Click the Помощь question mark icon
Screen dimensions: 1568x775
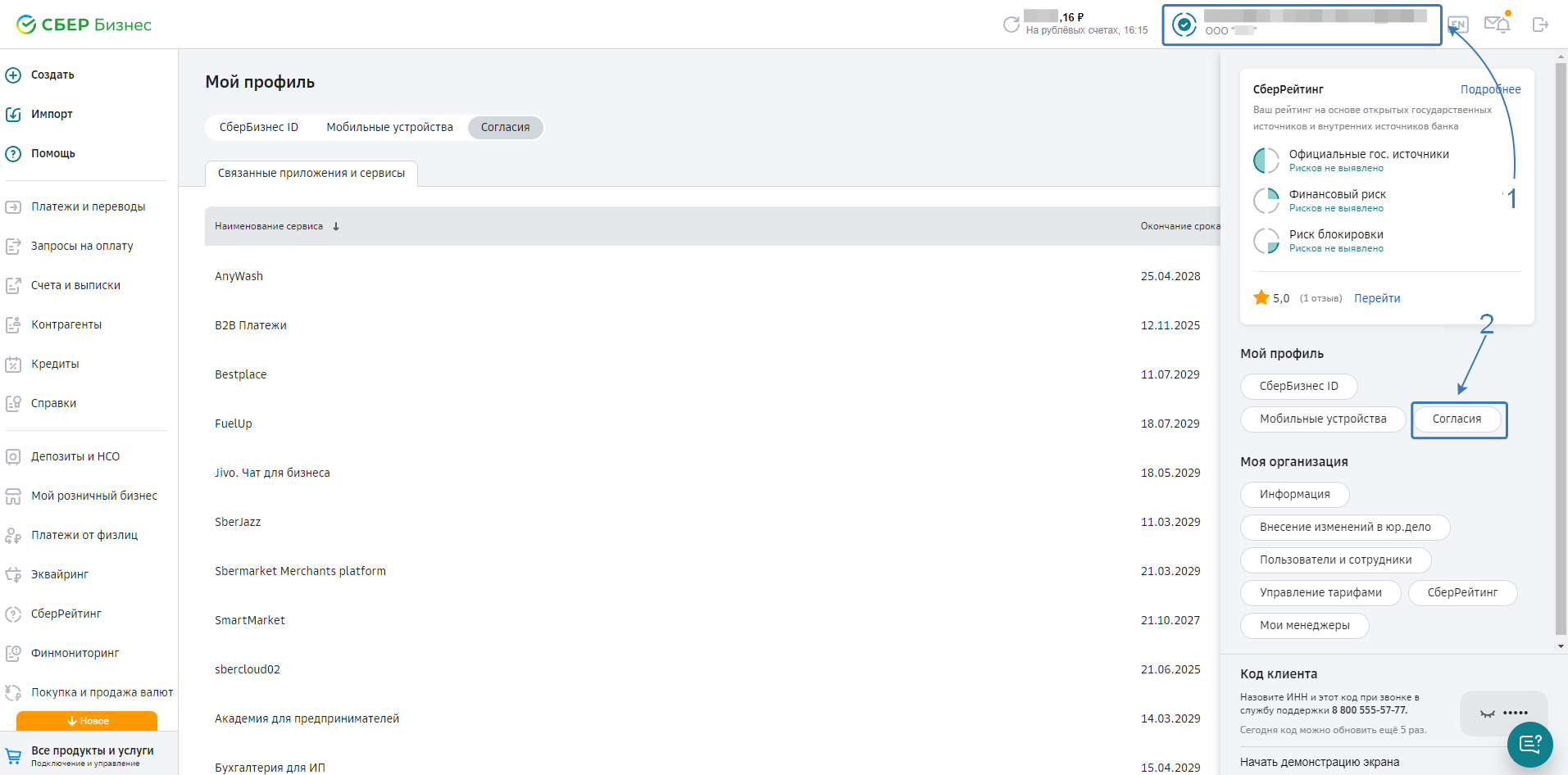13,154
